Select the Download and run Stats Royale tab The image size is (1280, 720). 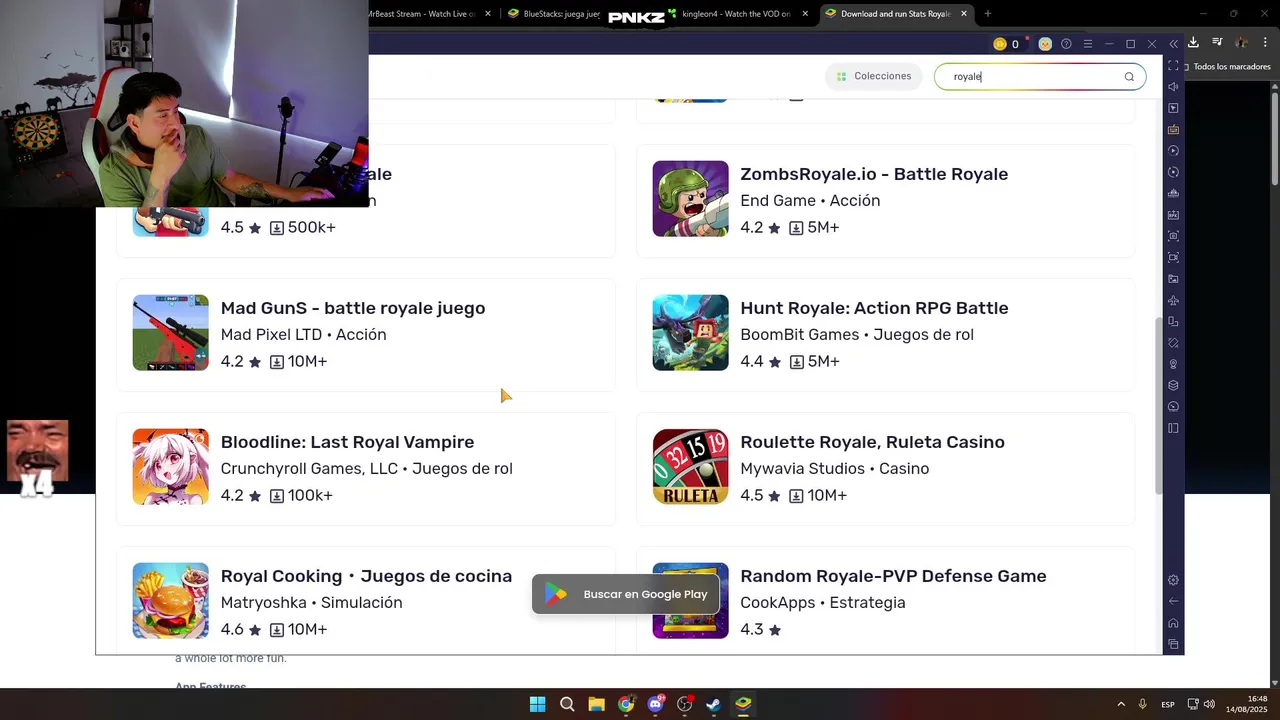897,14
